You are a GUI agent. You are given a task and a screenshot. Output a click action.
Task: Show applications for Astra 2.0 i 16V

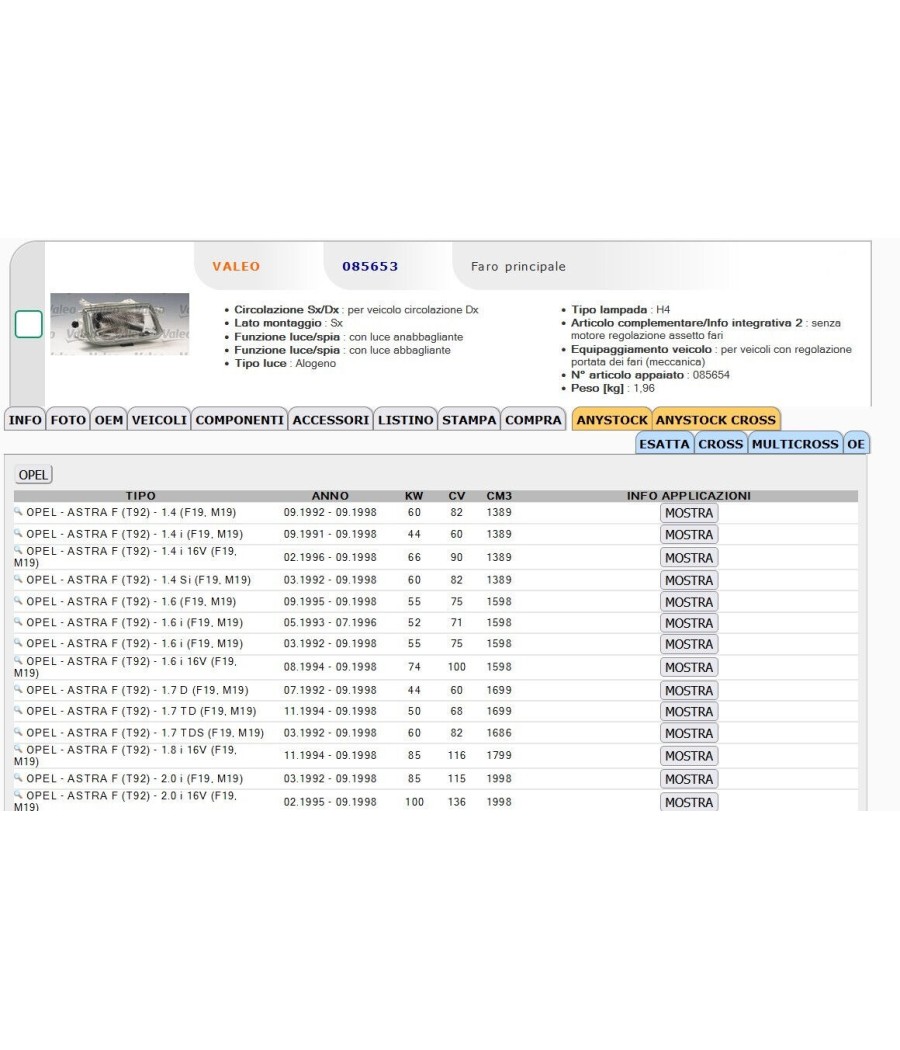[689, 802]
